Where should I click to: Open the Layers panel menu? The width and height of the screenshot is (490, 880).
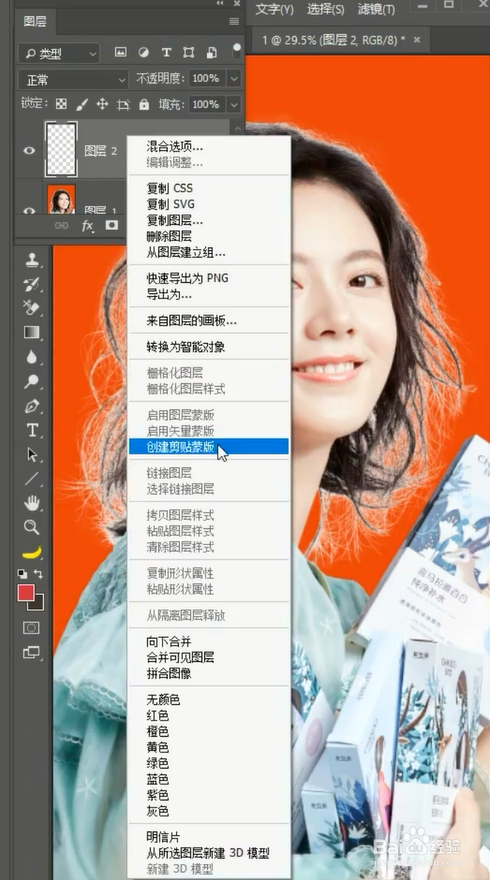[234, 21]
